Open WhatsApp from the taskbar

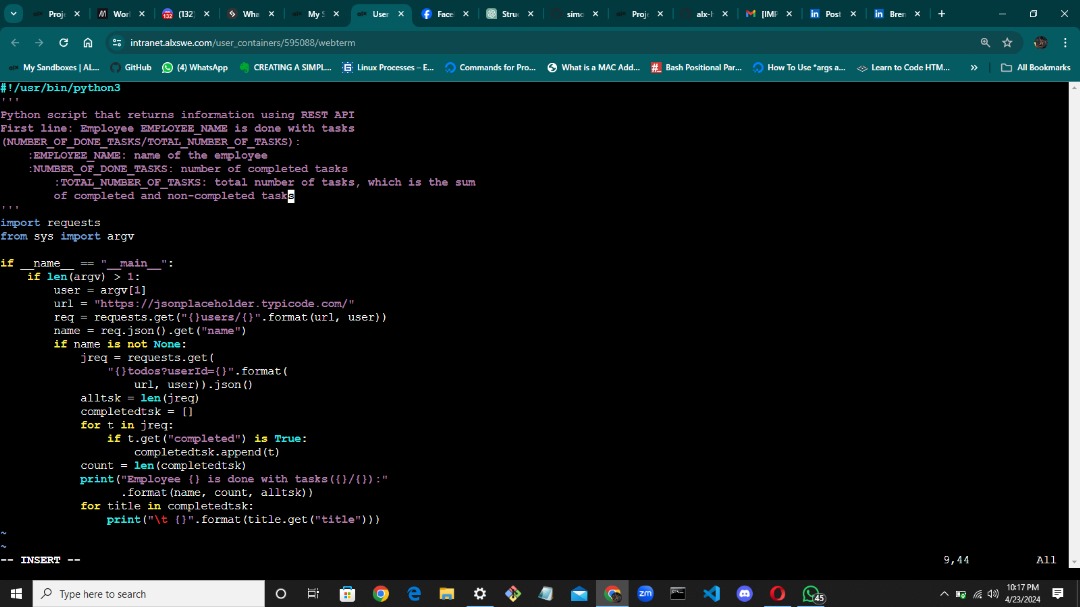pyautogui.click(x=811, y=593)
